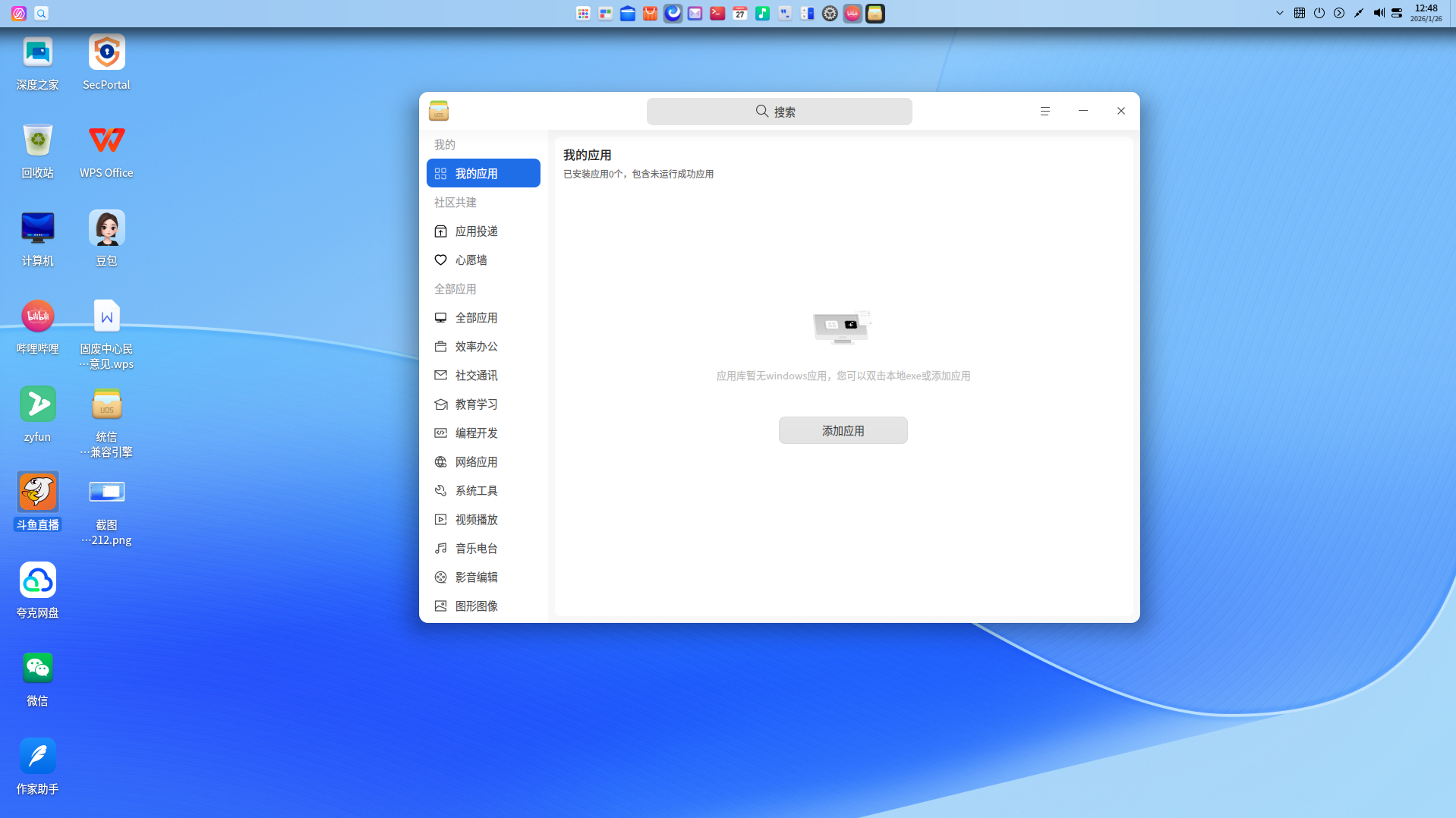Expand the system tray chevron
Screen dimensions: 1456x818
point(1280,13)
